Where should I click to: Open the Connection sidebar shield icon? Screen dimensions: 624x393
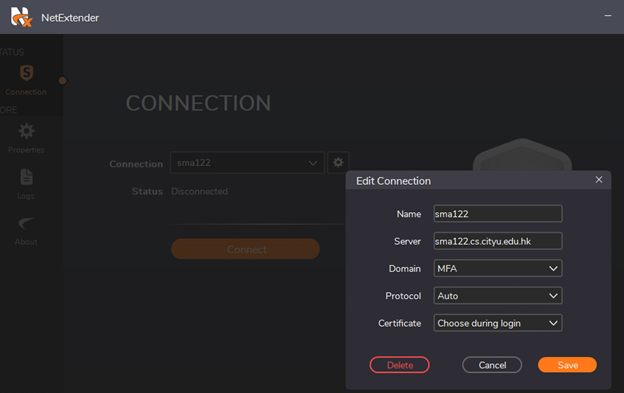(x=26, y=73)
